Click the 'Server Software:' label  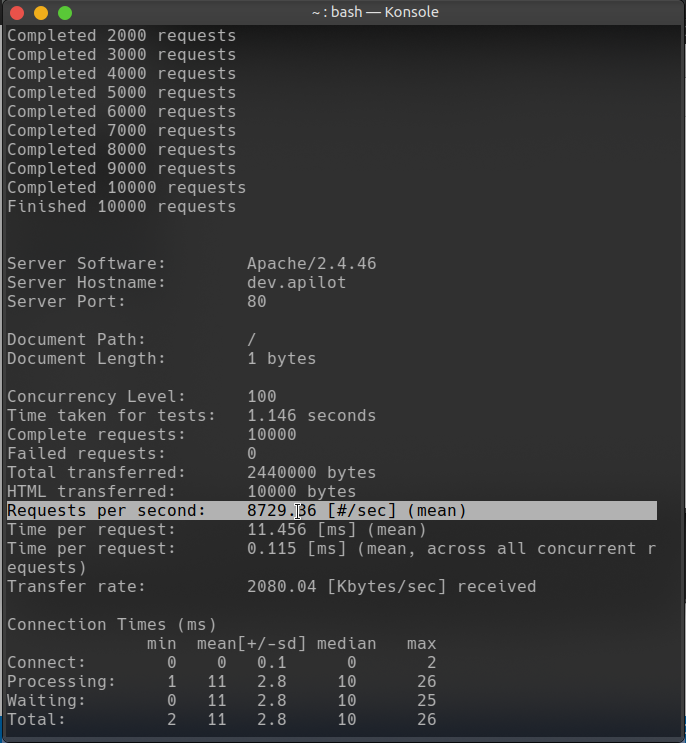click(86, 263)
